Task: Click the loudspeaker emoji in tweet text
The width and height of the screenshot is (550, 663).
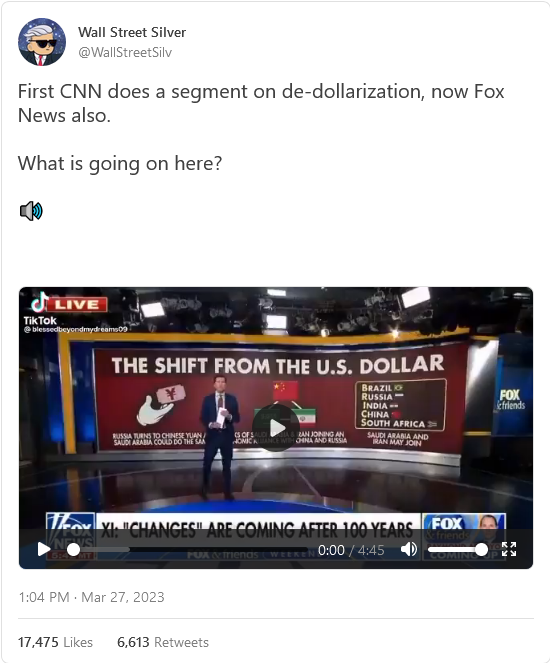Action: [x=31, y=211]
